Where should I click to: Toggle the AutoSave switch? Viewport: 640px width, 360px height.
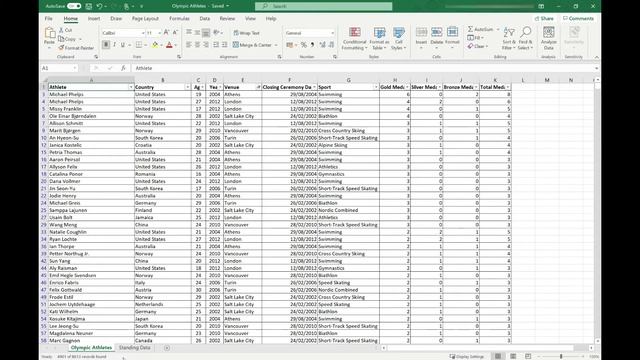tap(74, 6)
